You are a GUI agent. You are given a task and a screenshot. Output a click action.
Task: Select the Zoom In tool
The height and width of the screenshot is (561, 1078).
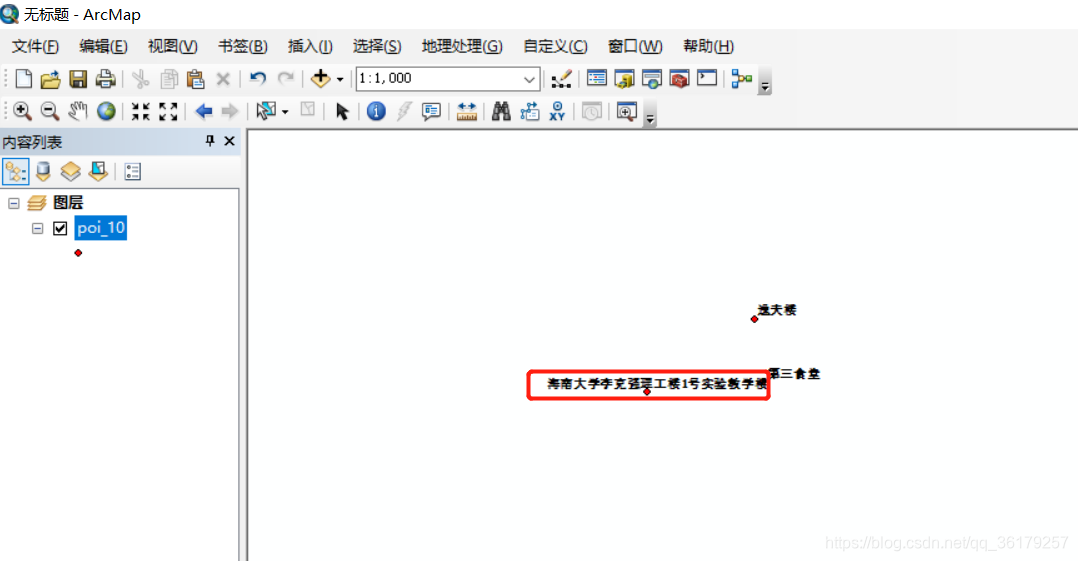point(22,111)
